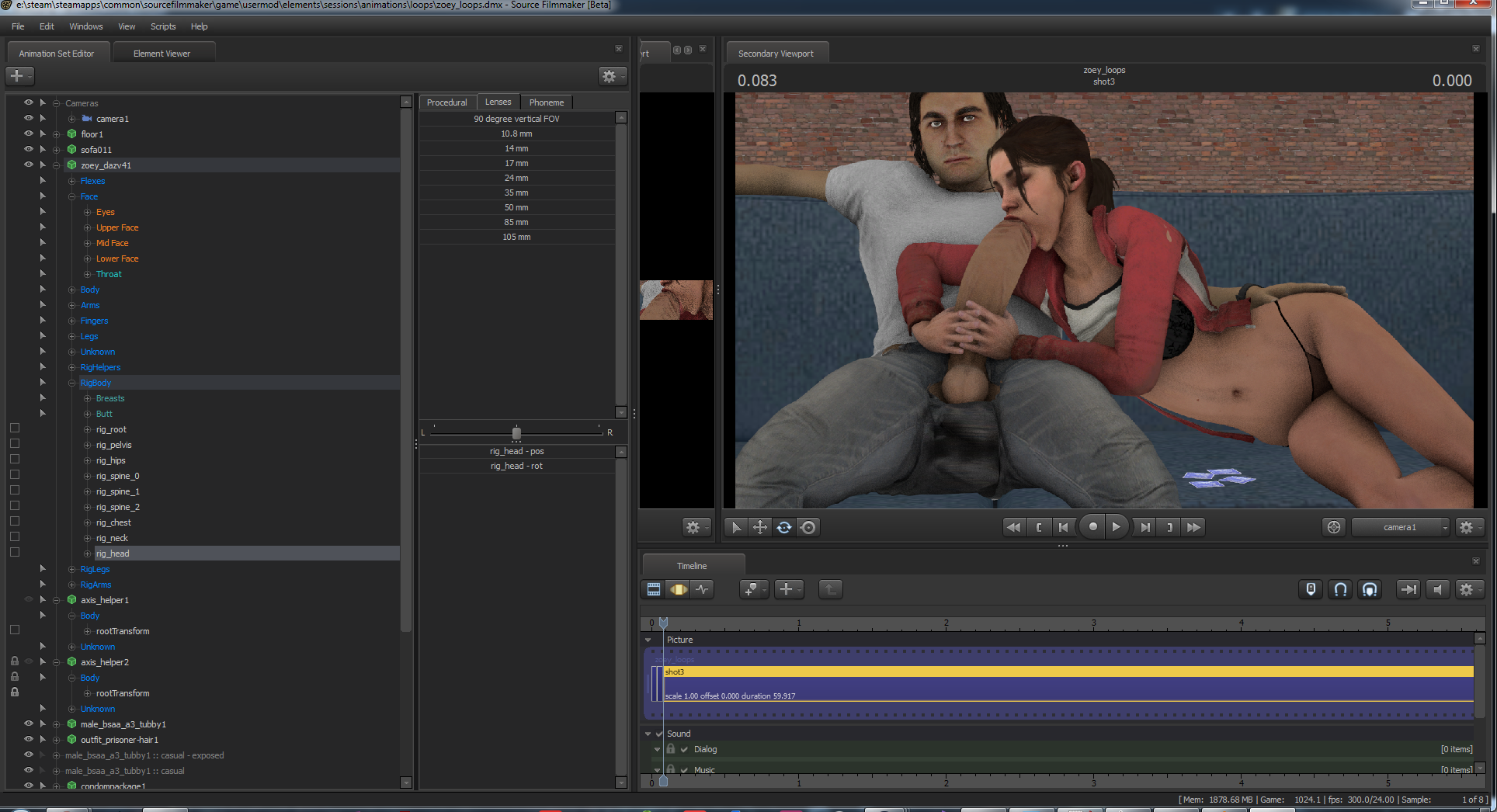The width and height of the screenshot is (1497, 812).
Task: Switch to the Element Viewer tab
Action: click(162, 54)
